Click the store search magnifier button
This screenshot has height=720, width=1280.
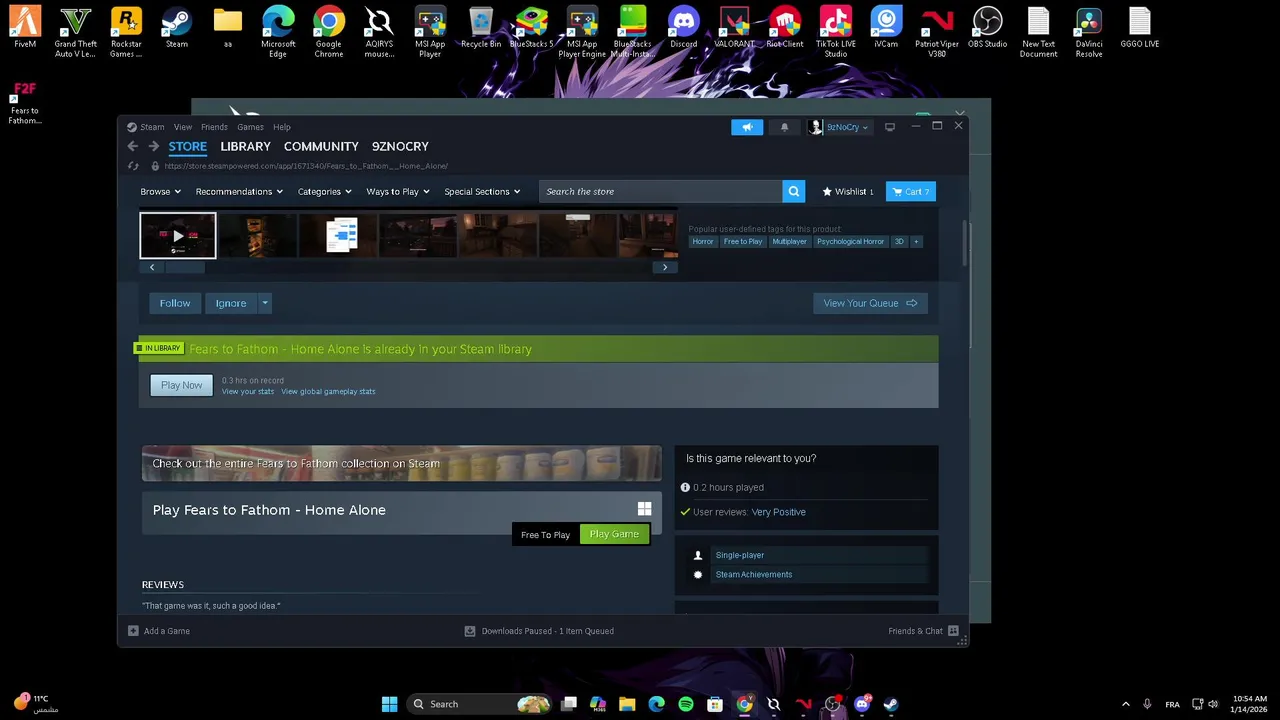point(794,191)
